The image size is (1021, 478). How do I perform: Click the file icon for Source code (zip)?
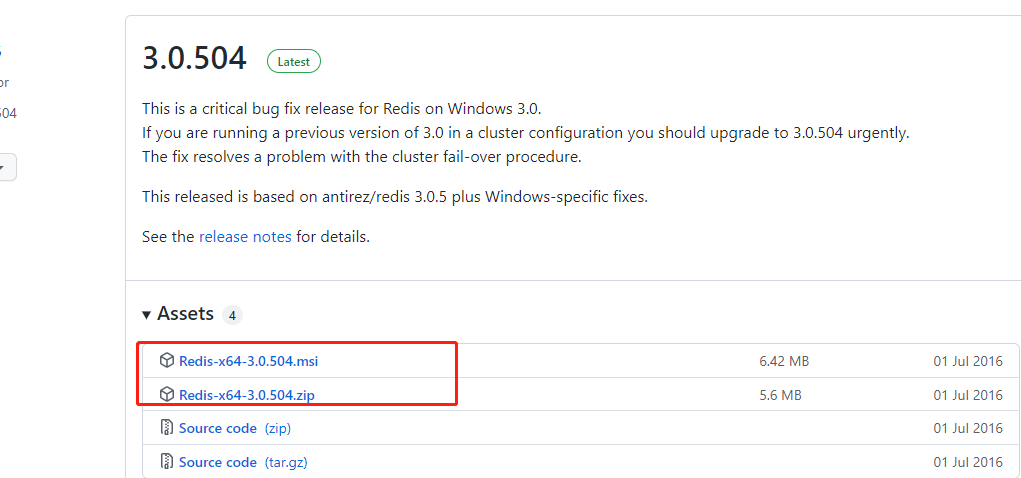pyautogui.click(x=167, y=428)
